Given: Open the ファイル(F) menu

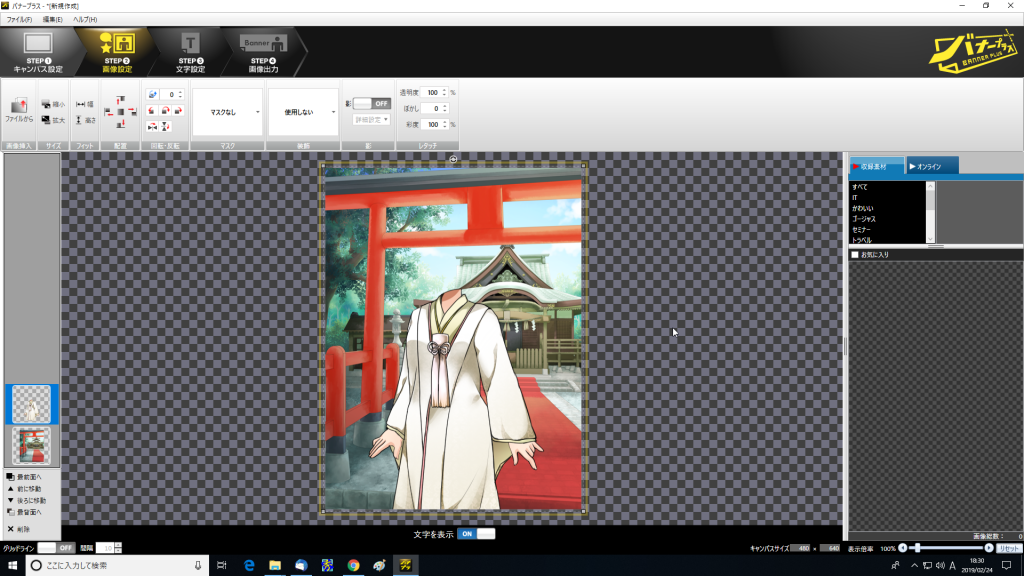Looking at the screenshot, I should point(19,19).
